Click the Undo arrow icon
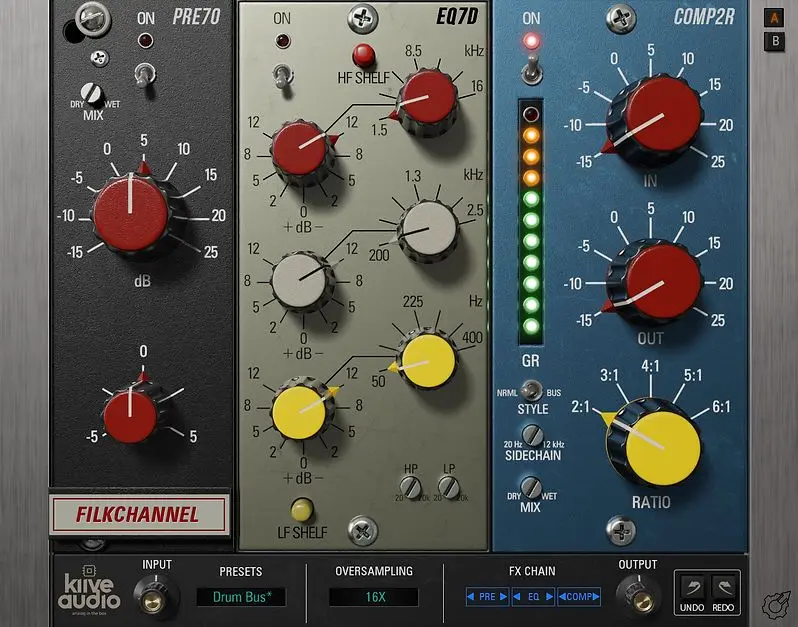 click(692, 588)
